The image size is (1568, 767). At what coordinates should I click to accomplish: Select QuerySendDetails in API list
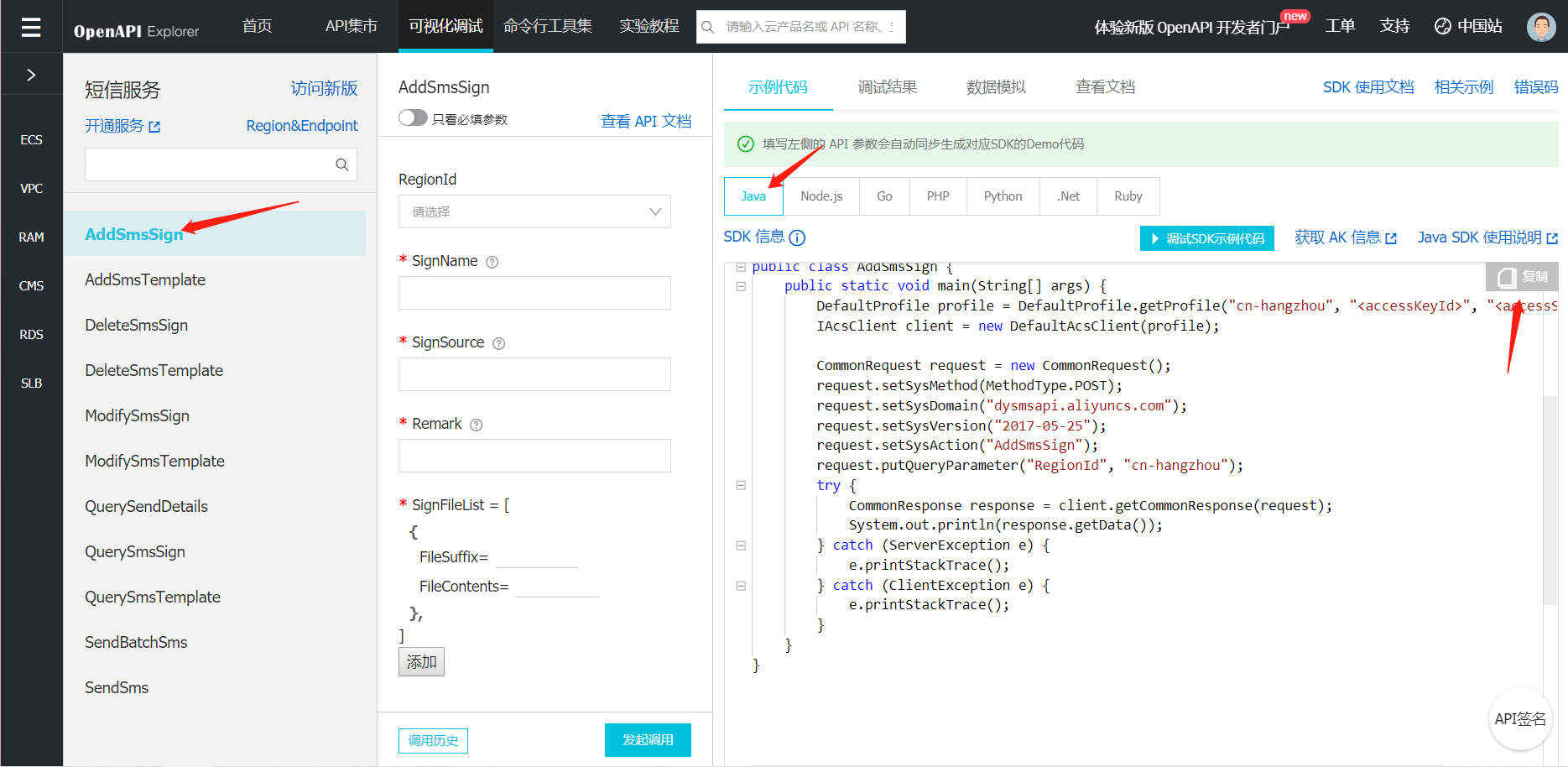point(146,506)
